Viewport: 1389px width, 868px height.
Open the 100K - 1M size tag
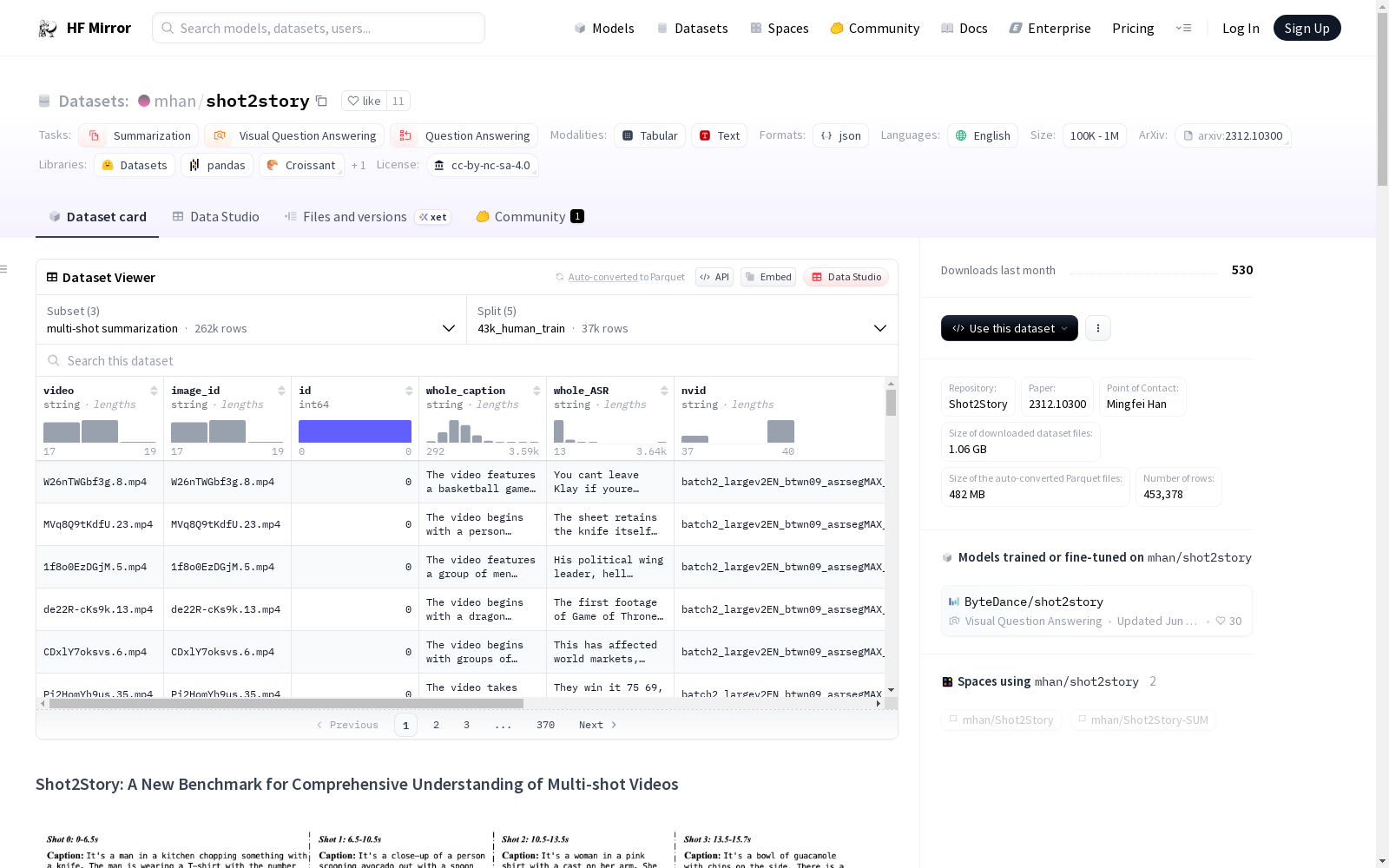pyautogui.click(x=1095, y=135)
